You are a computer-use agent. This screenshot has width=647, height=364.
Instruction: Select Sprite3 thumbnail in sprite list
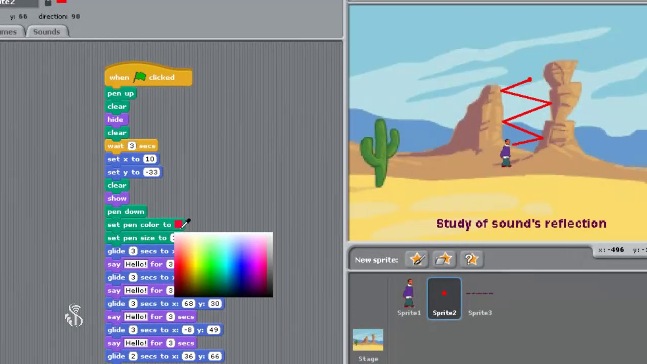tap(480, 298)
